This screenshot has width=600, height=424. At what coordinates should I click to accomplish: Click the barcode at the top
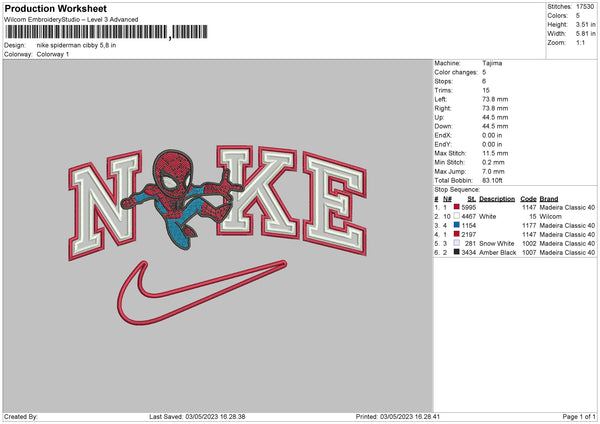[x=107, y=32]
